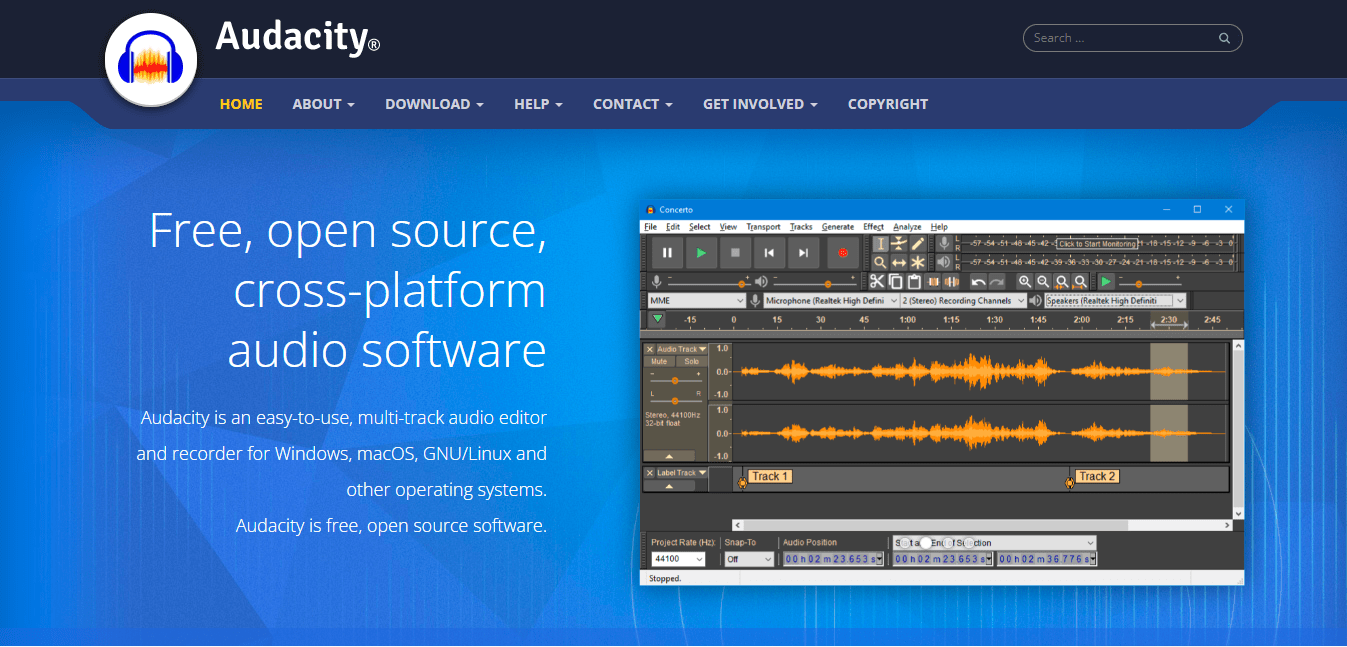
Task: Go to the COPYRIGHT page
Action: tap(887, 104)
